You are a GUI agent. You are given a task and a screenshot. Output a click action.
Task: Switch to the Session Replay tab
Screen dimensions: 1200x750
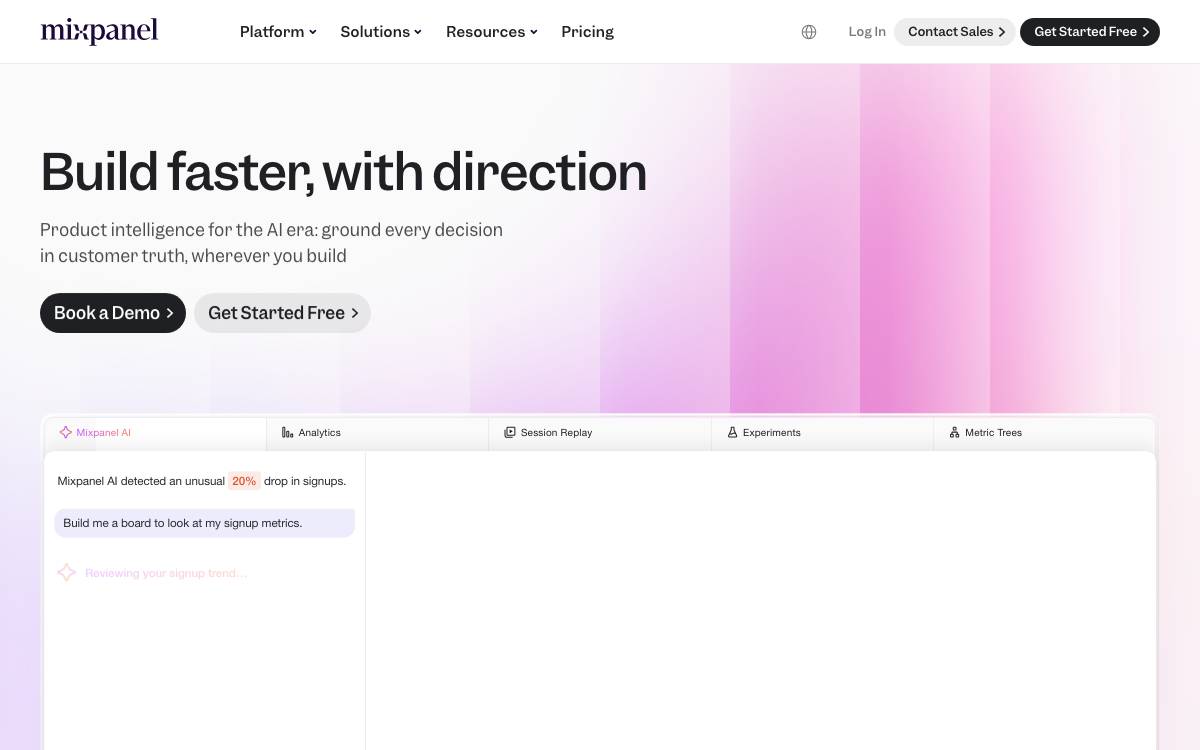pos(600,433)
